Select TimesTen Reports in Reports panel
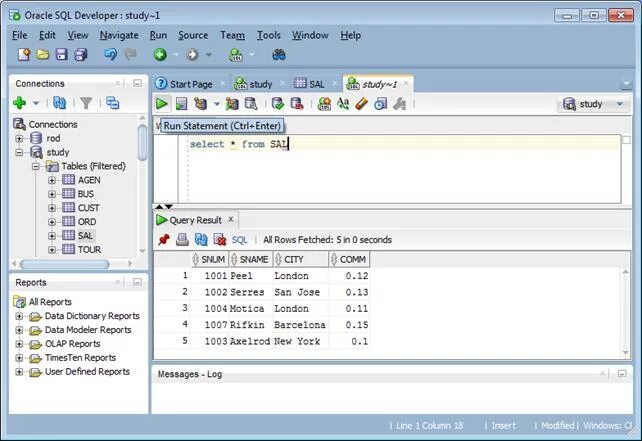 click(x=80, y=357)
